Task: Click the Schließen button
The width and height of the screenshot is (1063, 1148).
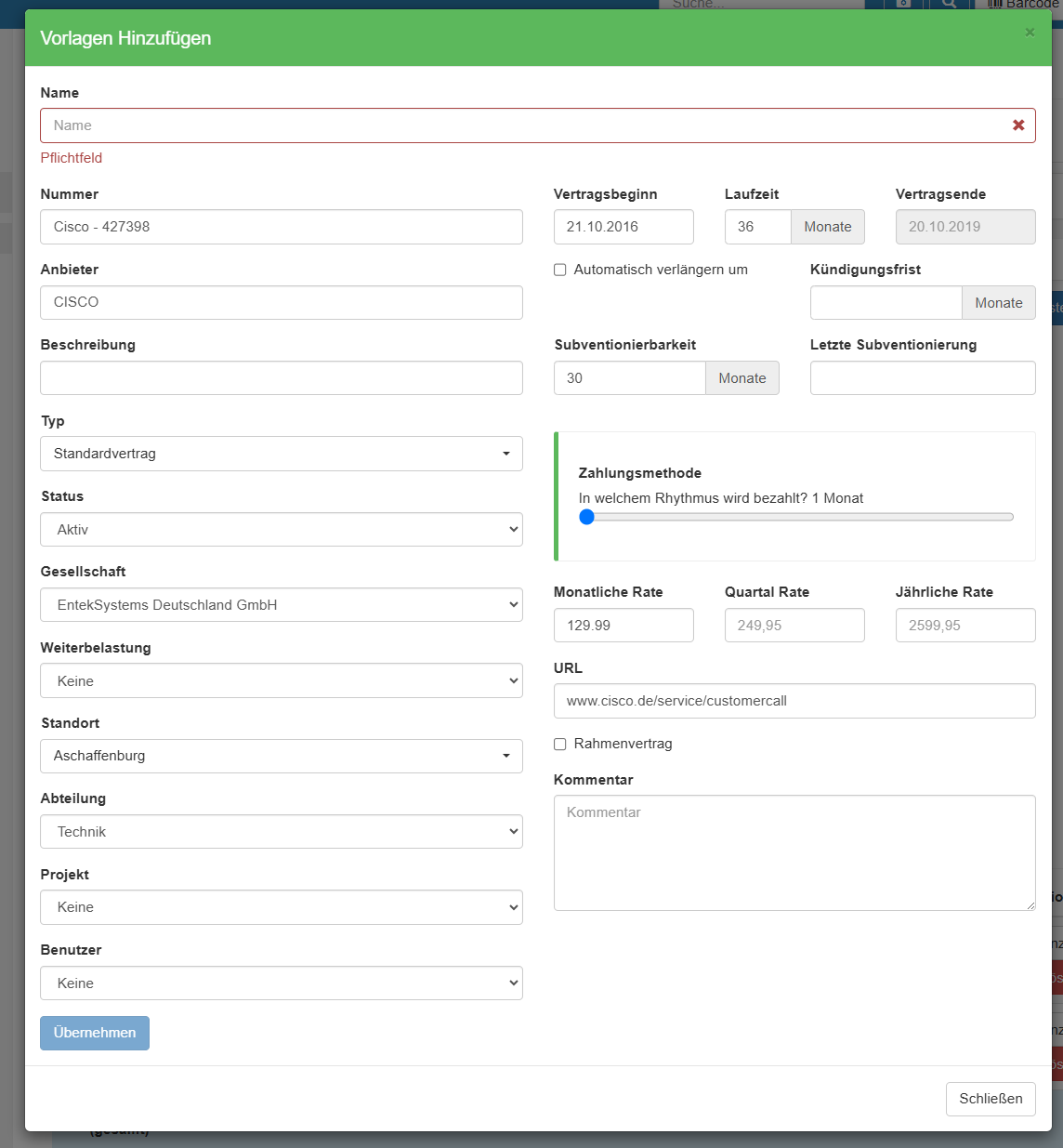Action: click(991, 1099)
